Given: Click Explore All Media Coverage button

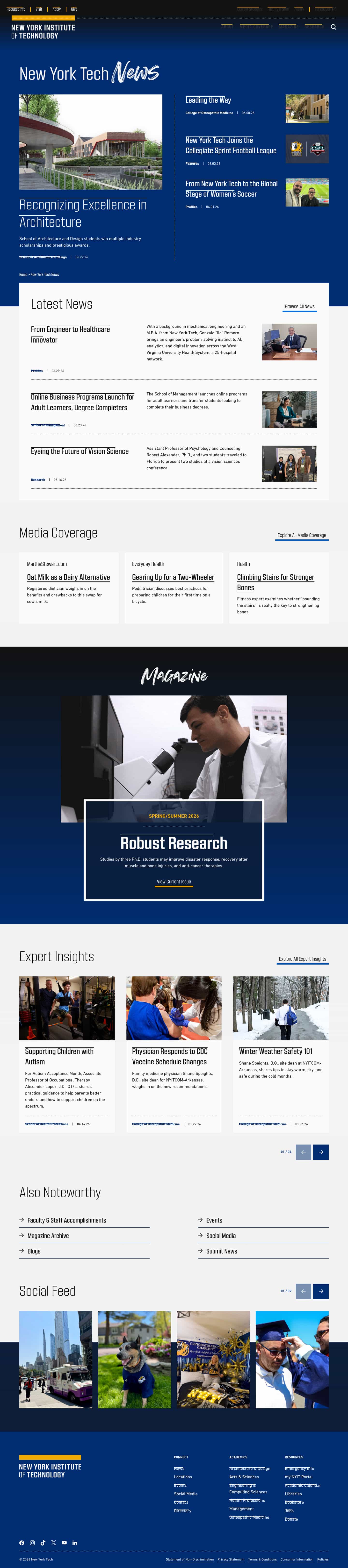Looking at the screenshot, I should pyautogui.click(x=302, y=536).
